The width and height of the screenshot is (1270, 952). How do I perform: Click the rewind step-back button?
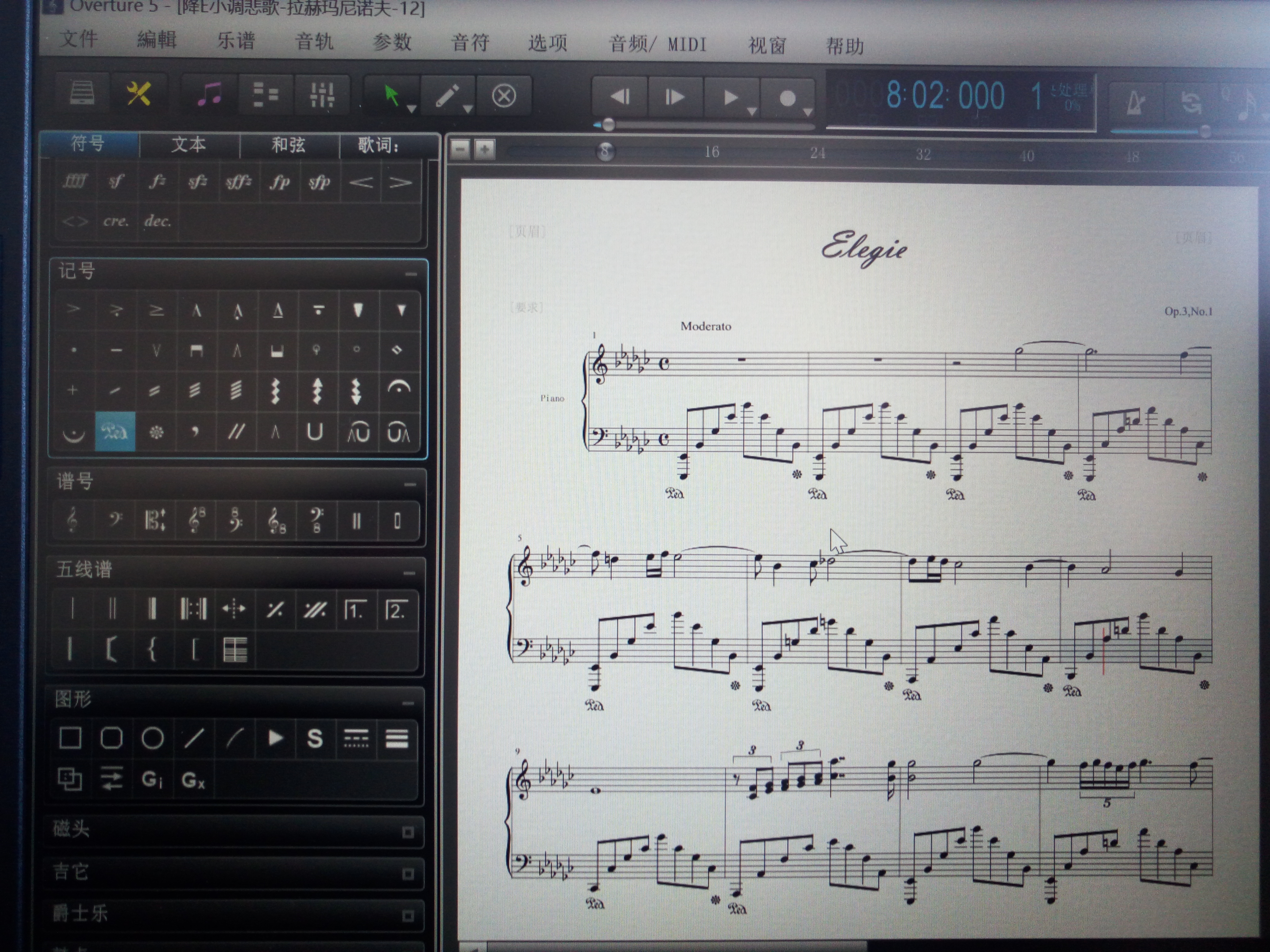[620, 97]
